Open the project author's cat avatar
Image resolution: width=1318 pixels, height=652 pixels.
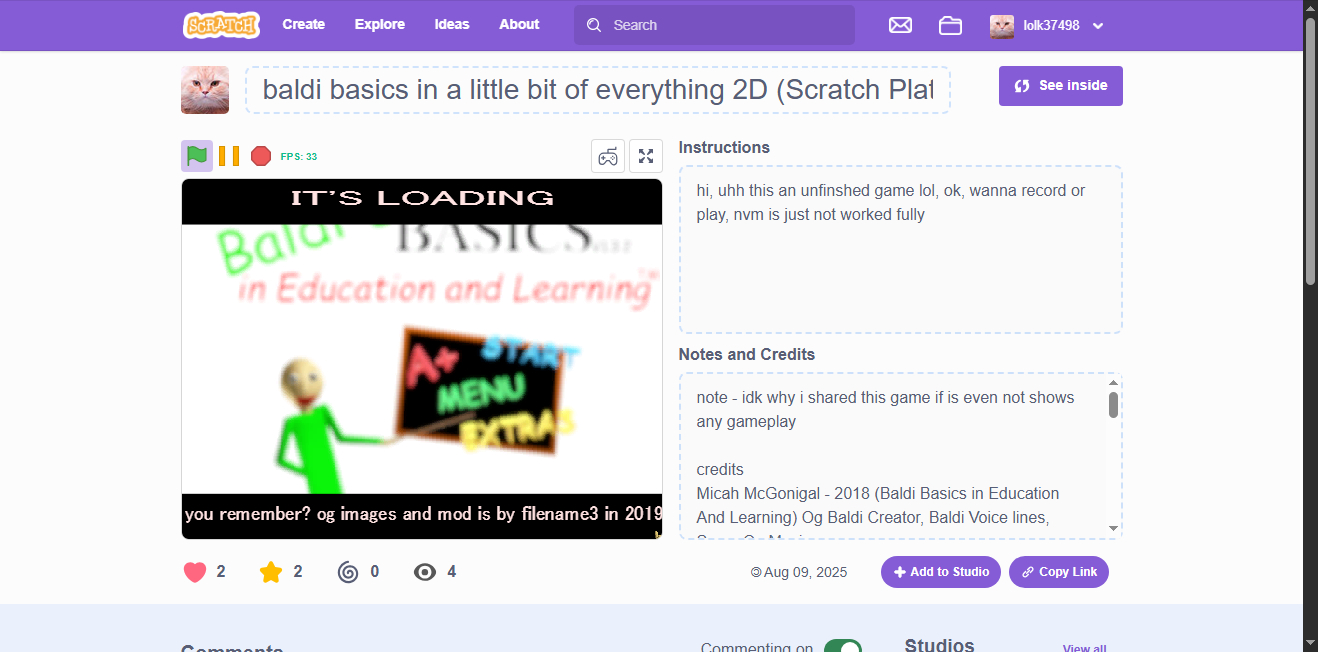pos(205,90)
